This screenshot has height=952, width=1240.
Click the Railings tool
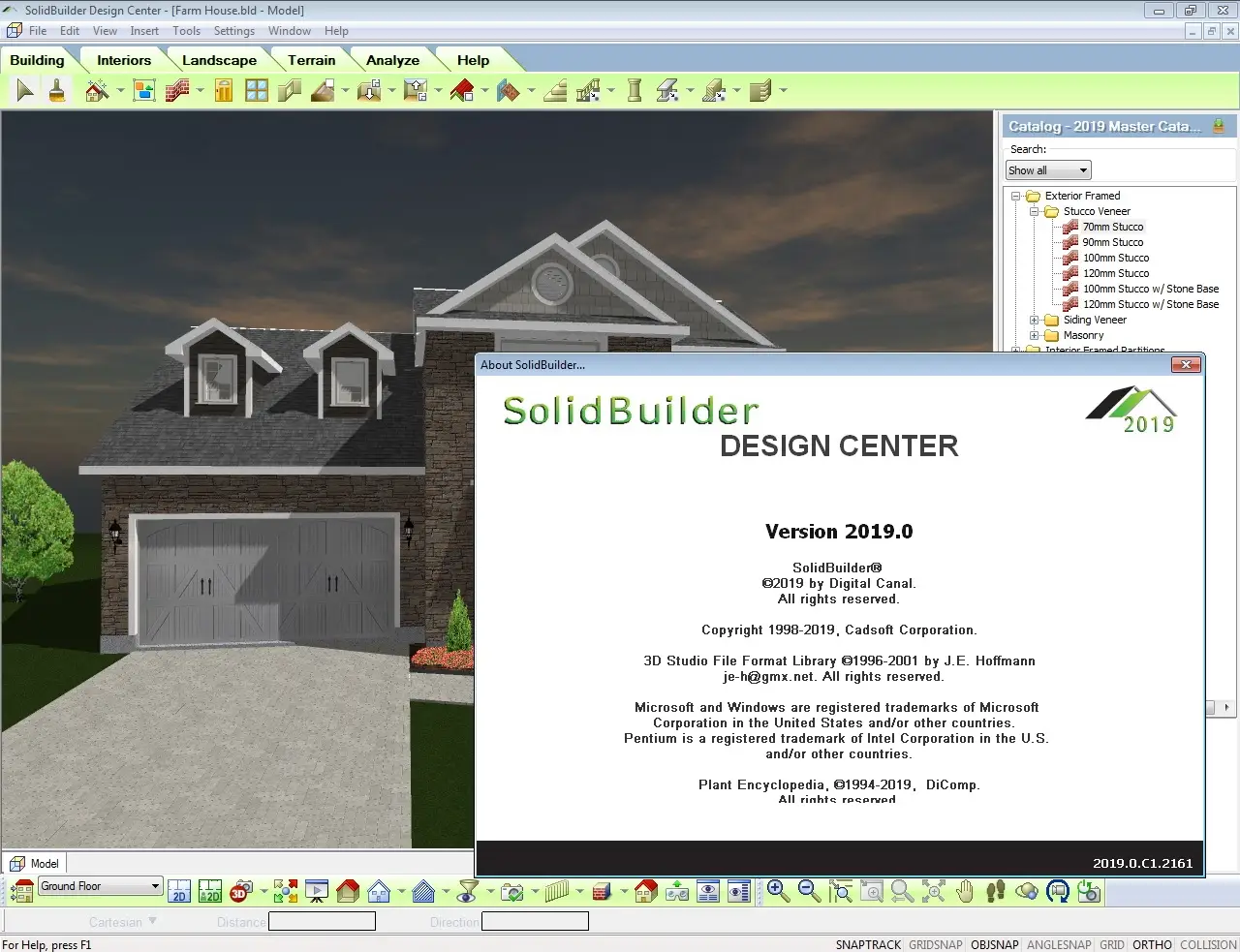click(588, 91)
